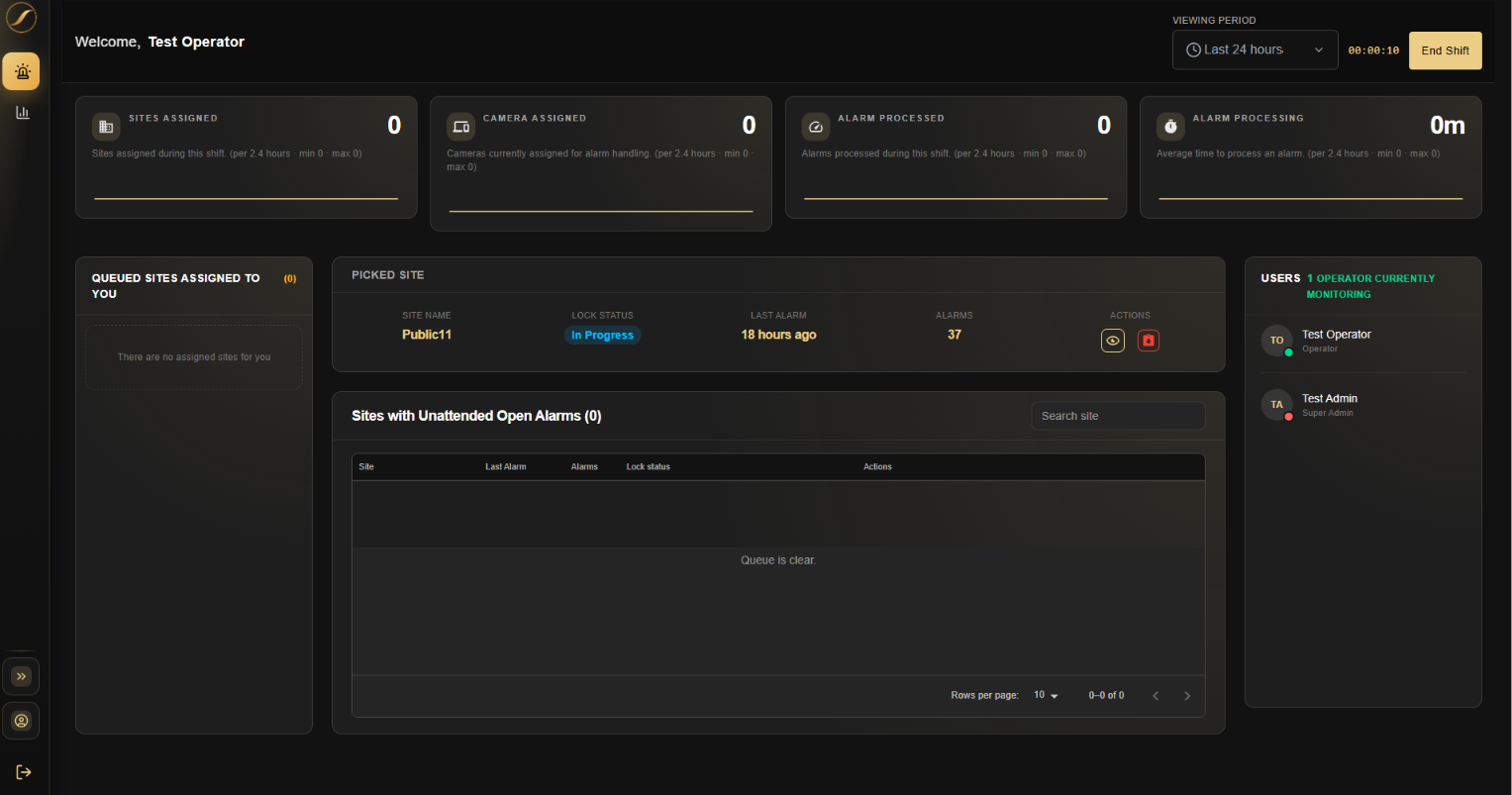This screenshot has width=1512, height=795.
Task: Click the clock icon in Viewing Period
Action: pyautogui.click(x=1194, y=50)
